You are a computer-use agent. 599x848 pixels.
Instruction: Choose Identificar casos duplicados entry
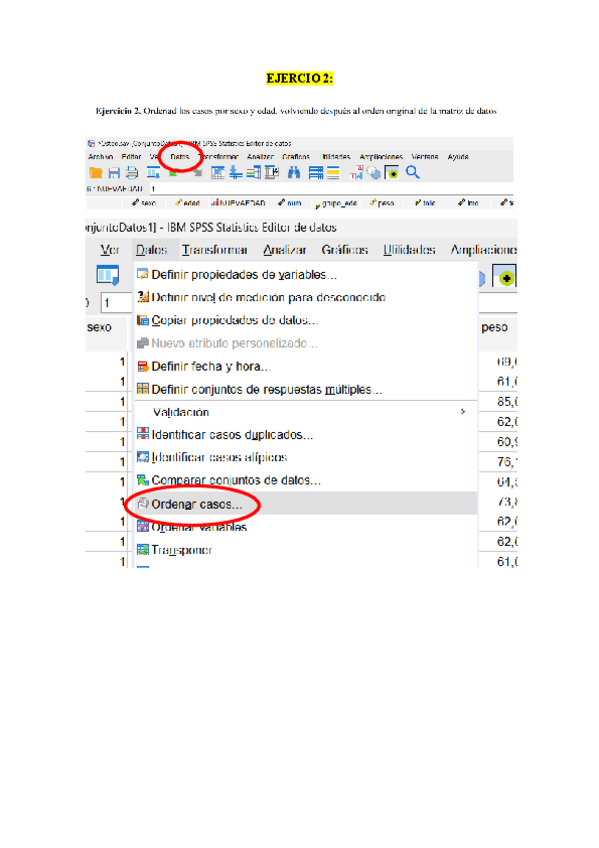305,435
